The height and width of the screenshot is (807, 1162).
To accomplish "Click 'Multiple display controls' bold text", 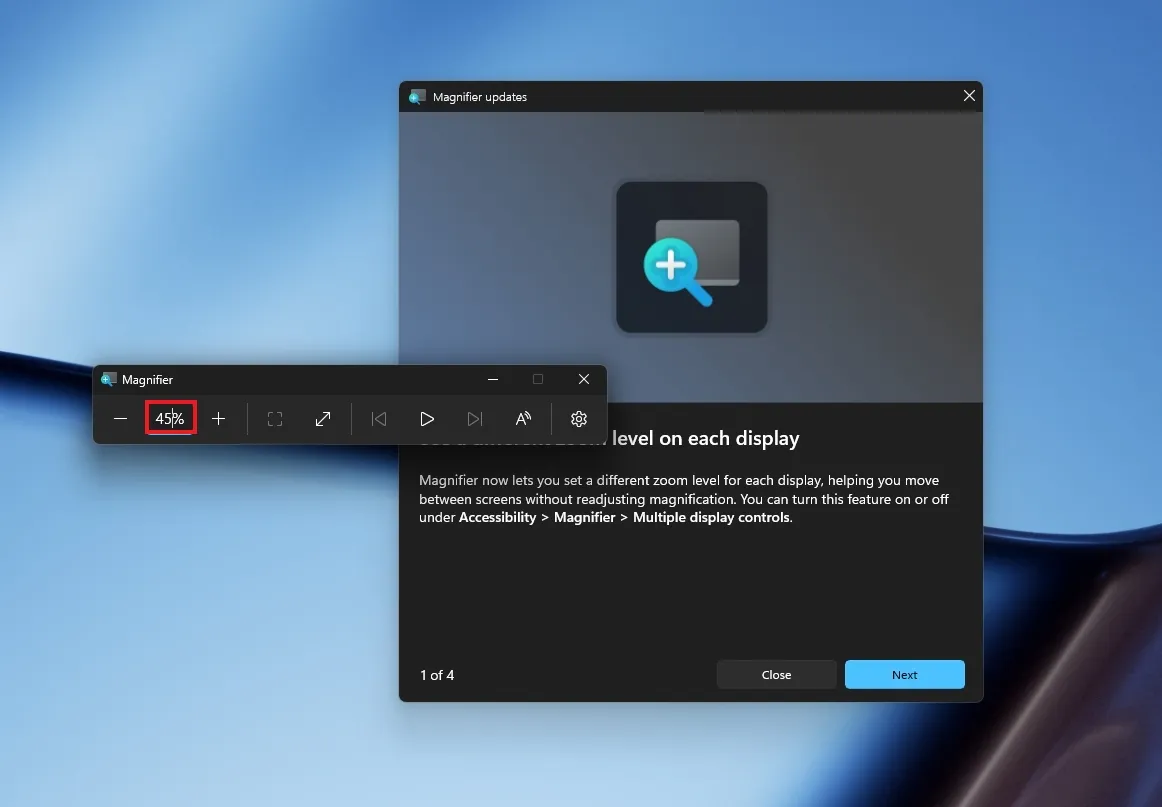I will (711, 517).
